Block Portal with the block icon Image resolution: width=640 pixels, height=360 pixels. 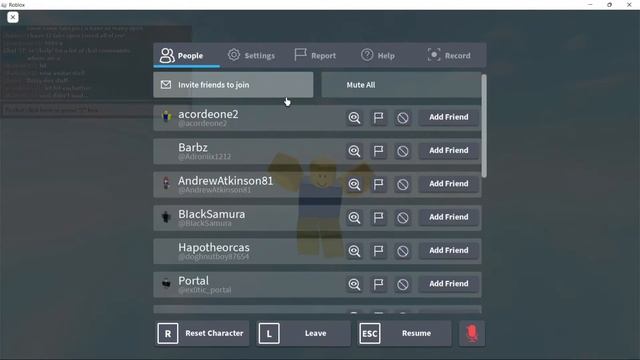click(x=402, y=284)
